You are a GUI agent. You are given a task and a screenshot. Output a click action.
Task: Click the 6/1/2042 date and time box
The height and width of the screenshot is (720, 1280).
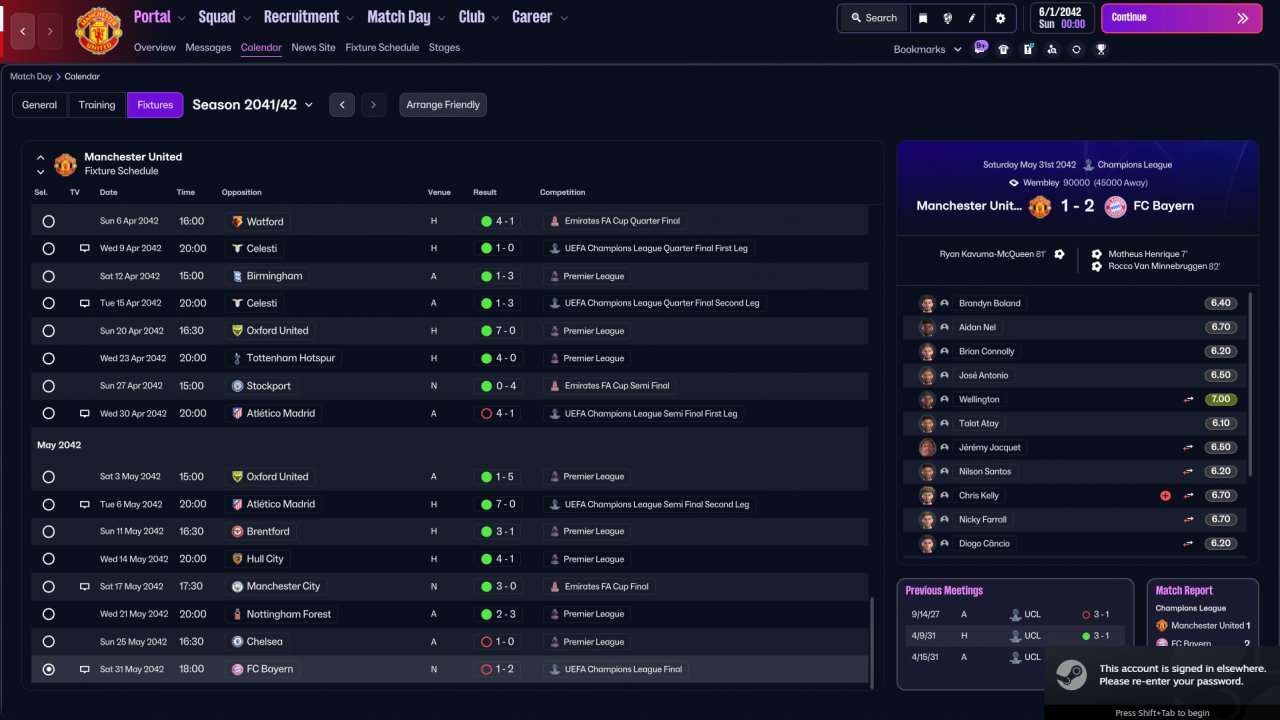pos(1062,18)
